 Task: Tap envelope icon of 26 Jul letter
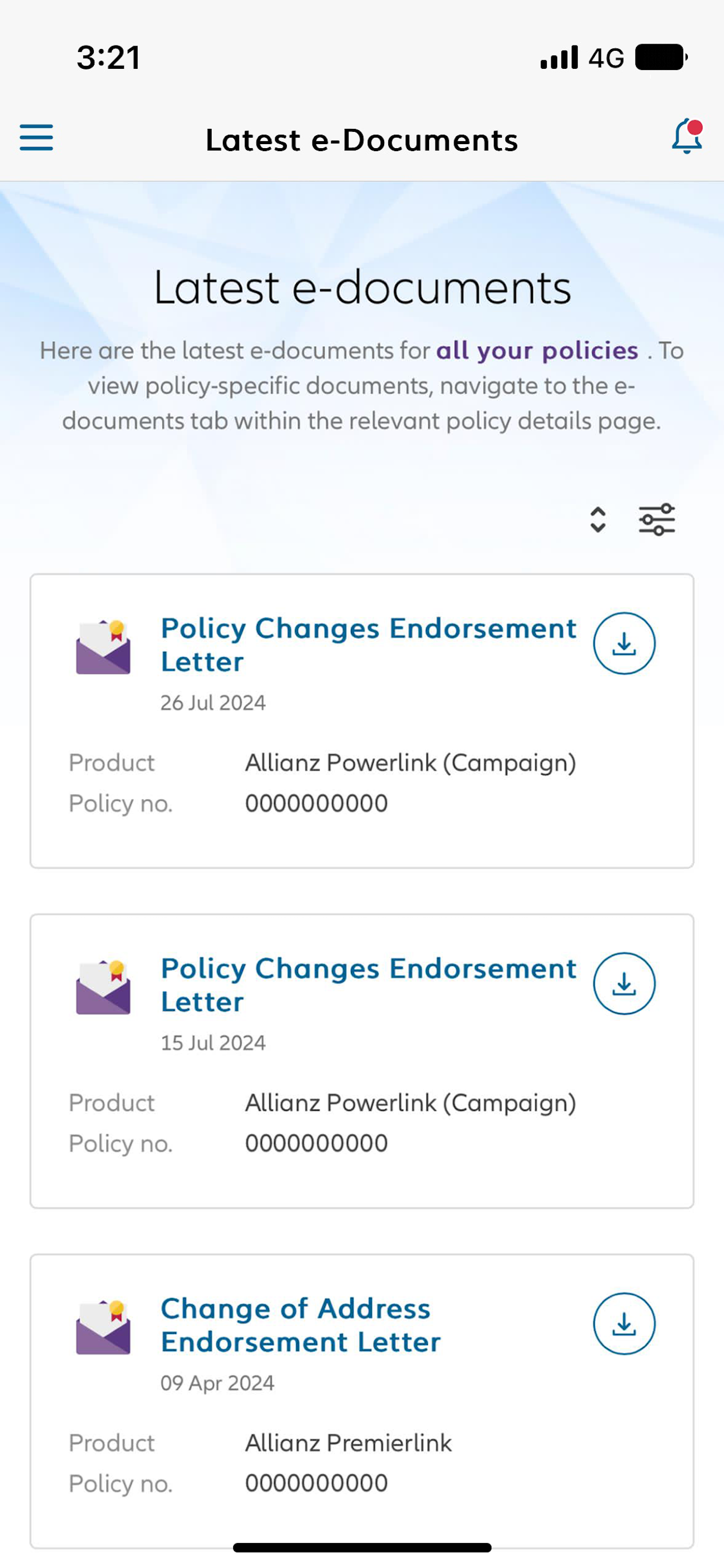coord(103,646)
